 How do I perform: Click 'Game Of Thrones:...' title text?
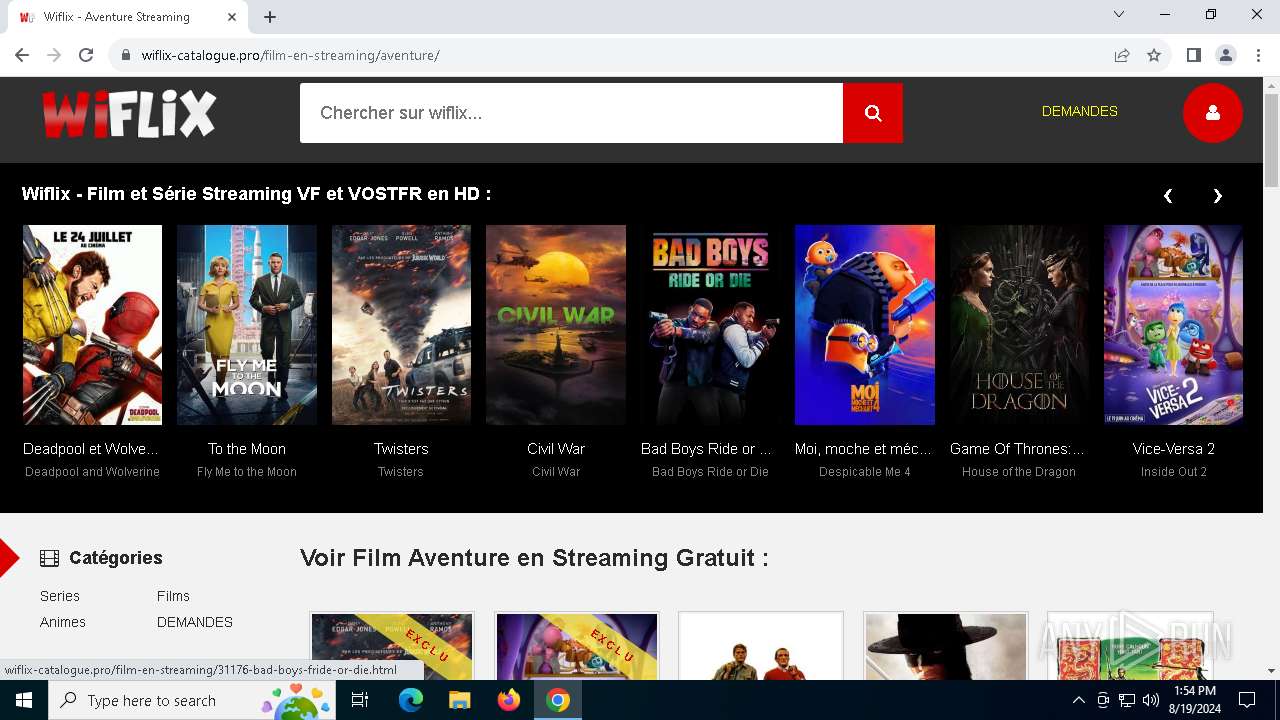(1017, 449)
